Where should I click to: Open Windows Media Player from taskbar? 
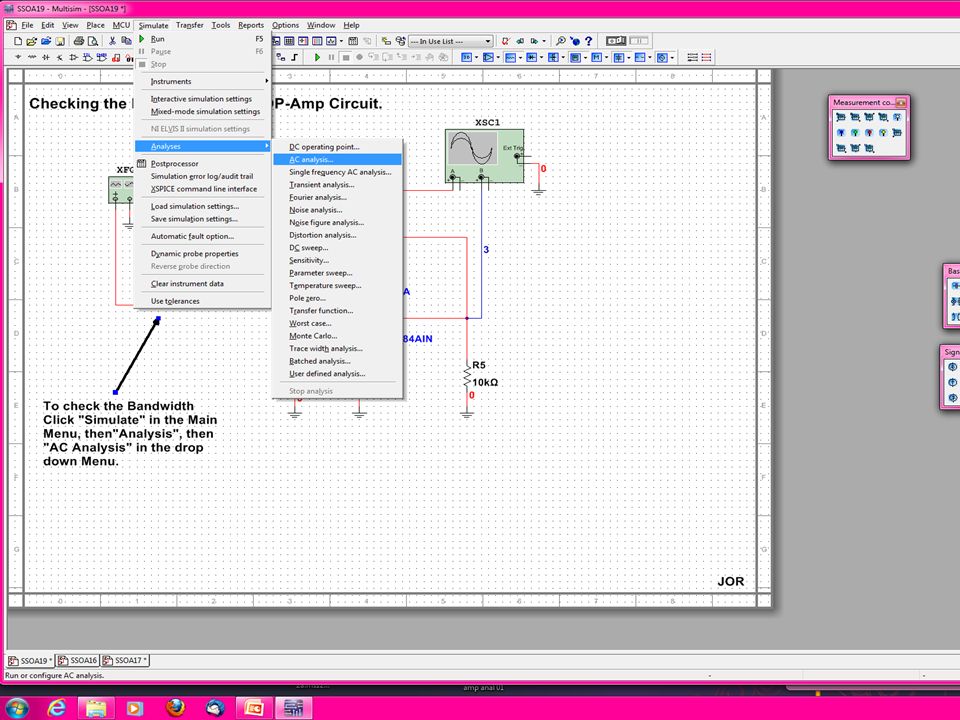(x=135, y=708)
